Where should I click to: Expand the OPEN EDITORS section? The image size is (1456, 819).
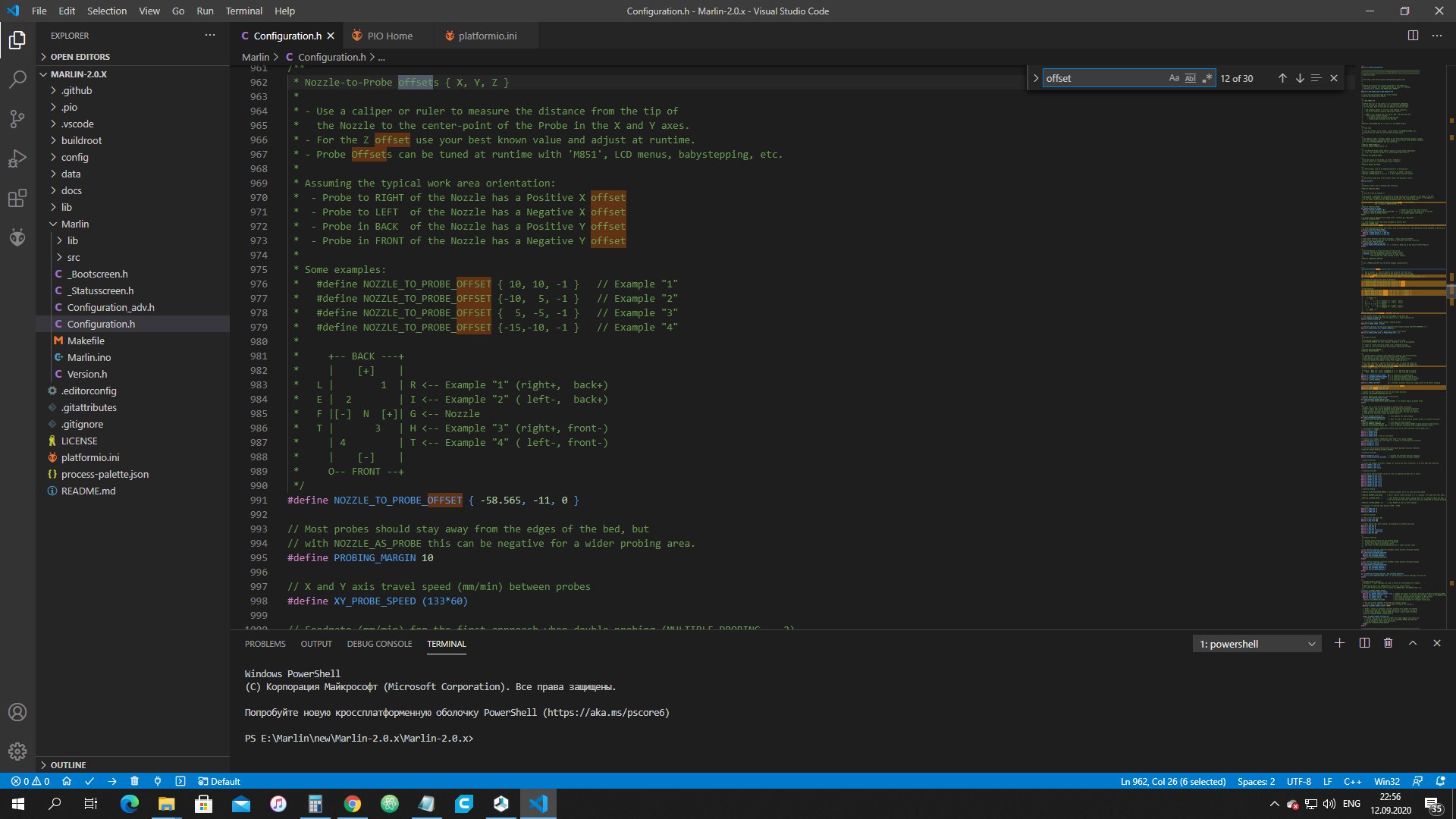[133, 57]
